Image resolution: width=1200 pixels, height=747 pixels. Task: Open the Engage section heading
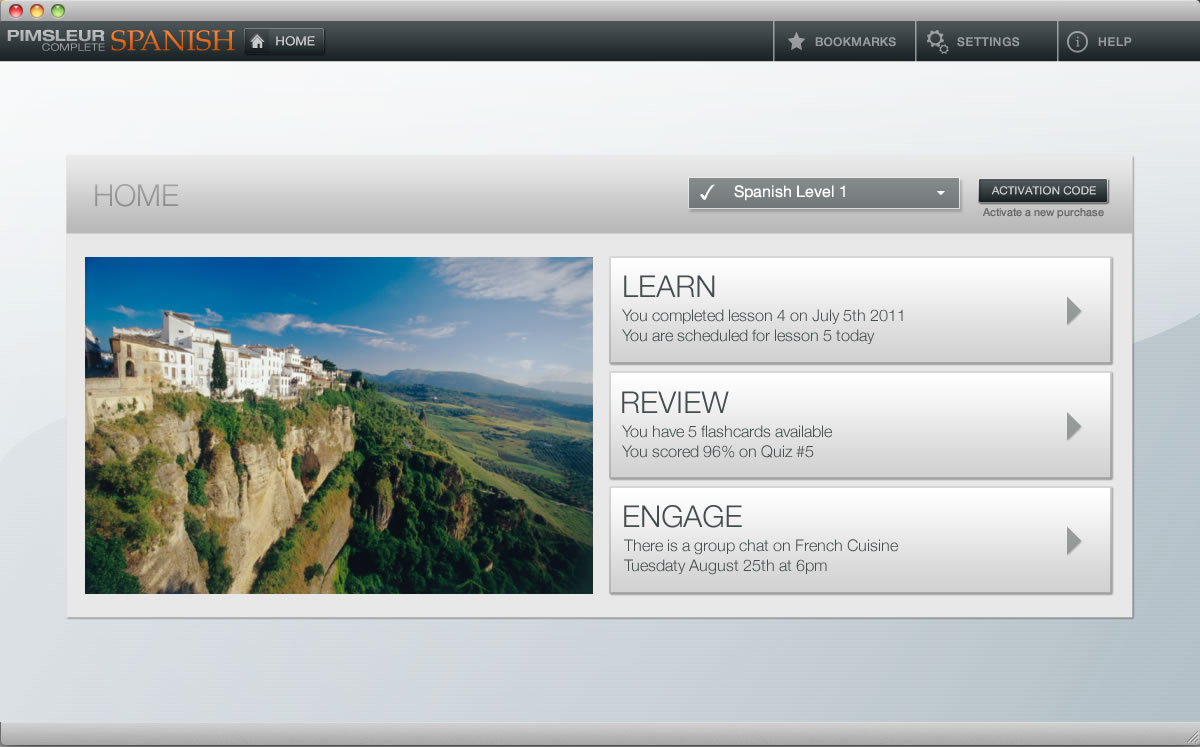tap(682, 517)
